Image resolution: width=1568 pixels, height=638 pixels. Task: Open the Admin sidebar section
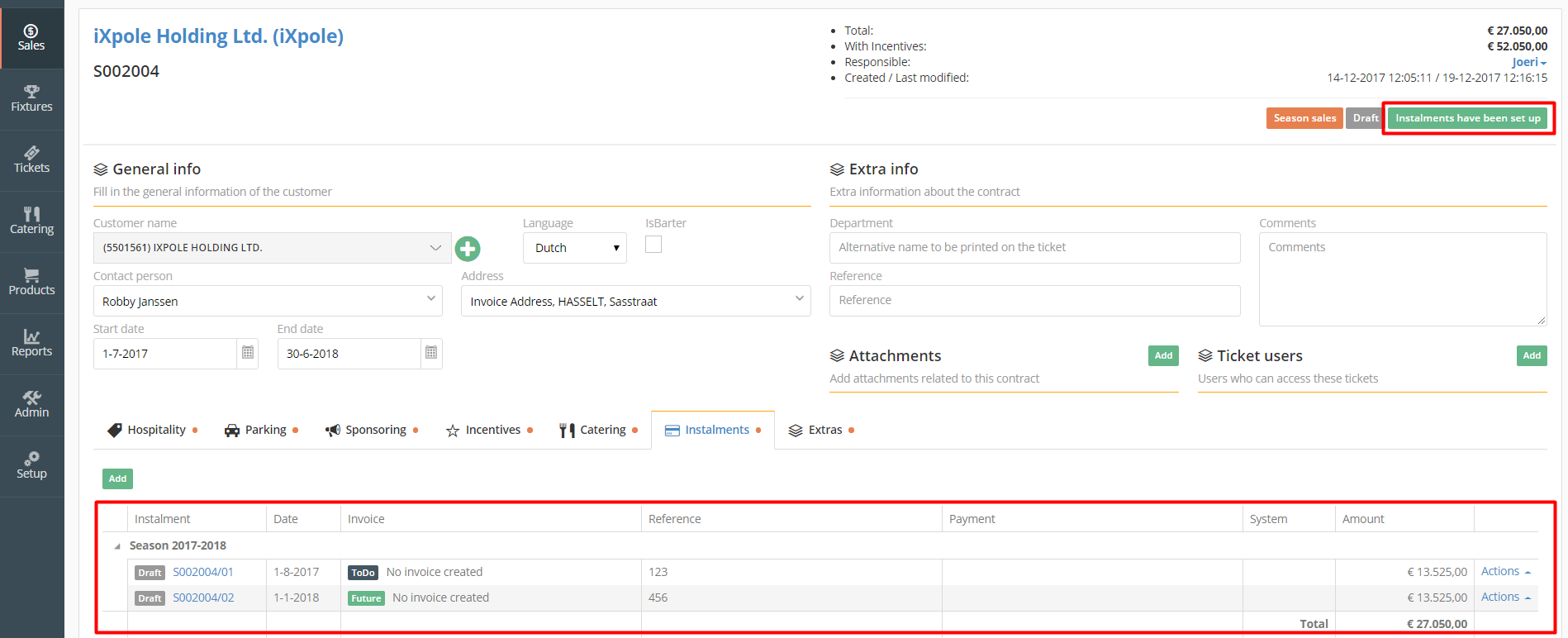[x=31, y=405]
